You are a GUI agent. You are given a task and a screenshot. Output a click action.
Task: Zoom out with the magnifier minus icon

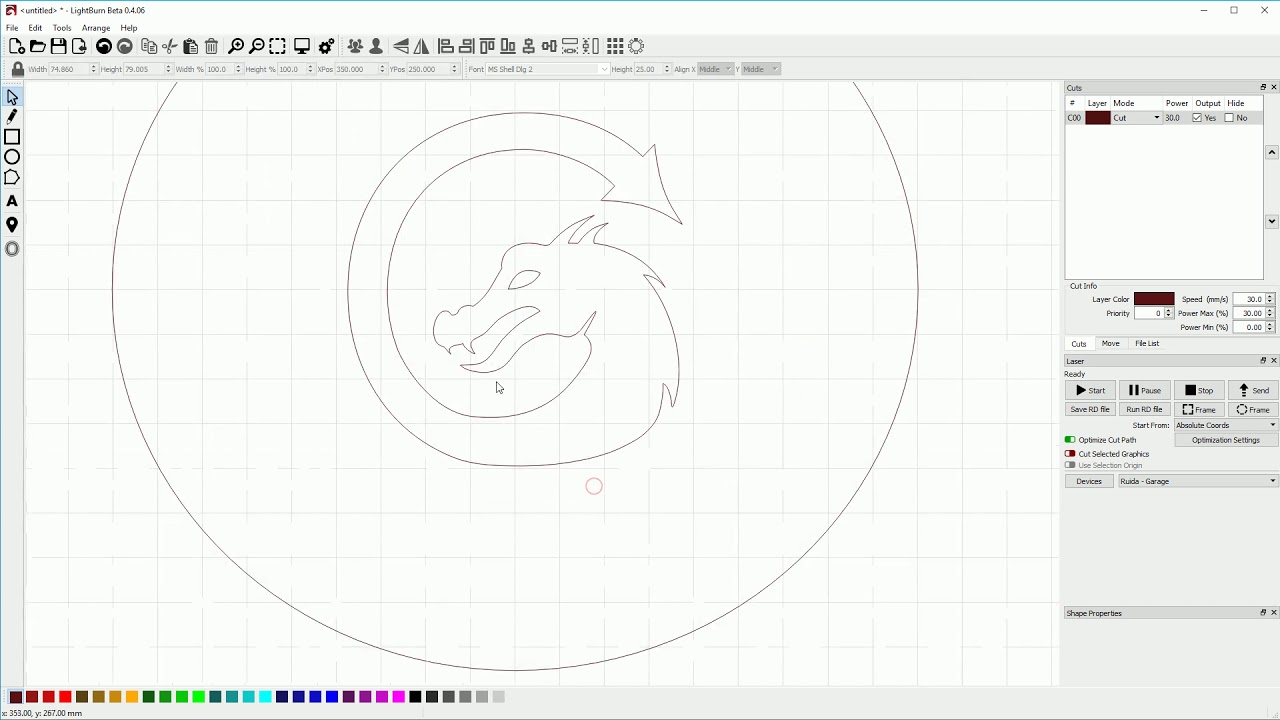[257, 46]
